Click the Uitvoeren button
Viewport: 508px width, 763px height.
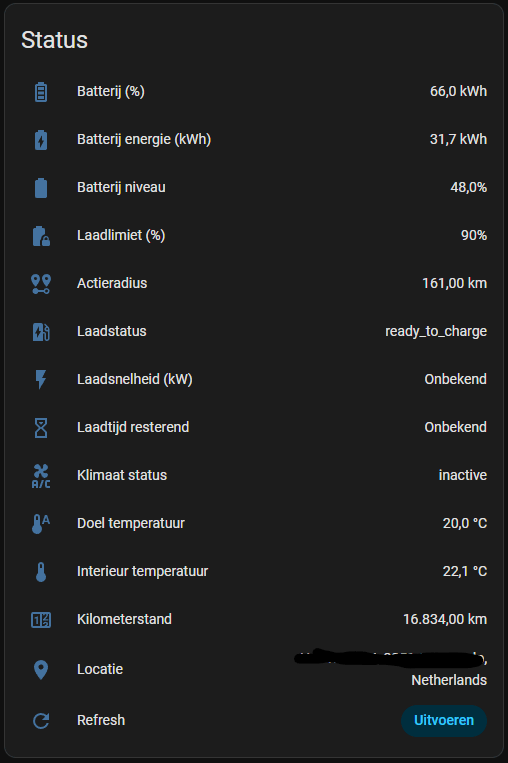coord(444,721)
